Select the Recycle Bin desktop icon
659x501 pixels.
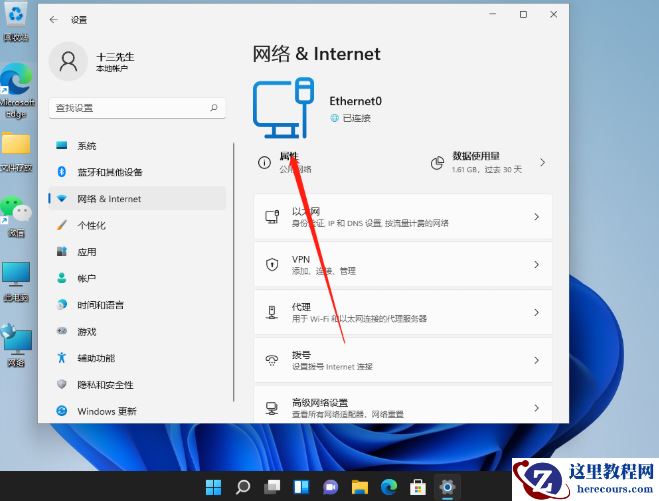click(16, 22)
